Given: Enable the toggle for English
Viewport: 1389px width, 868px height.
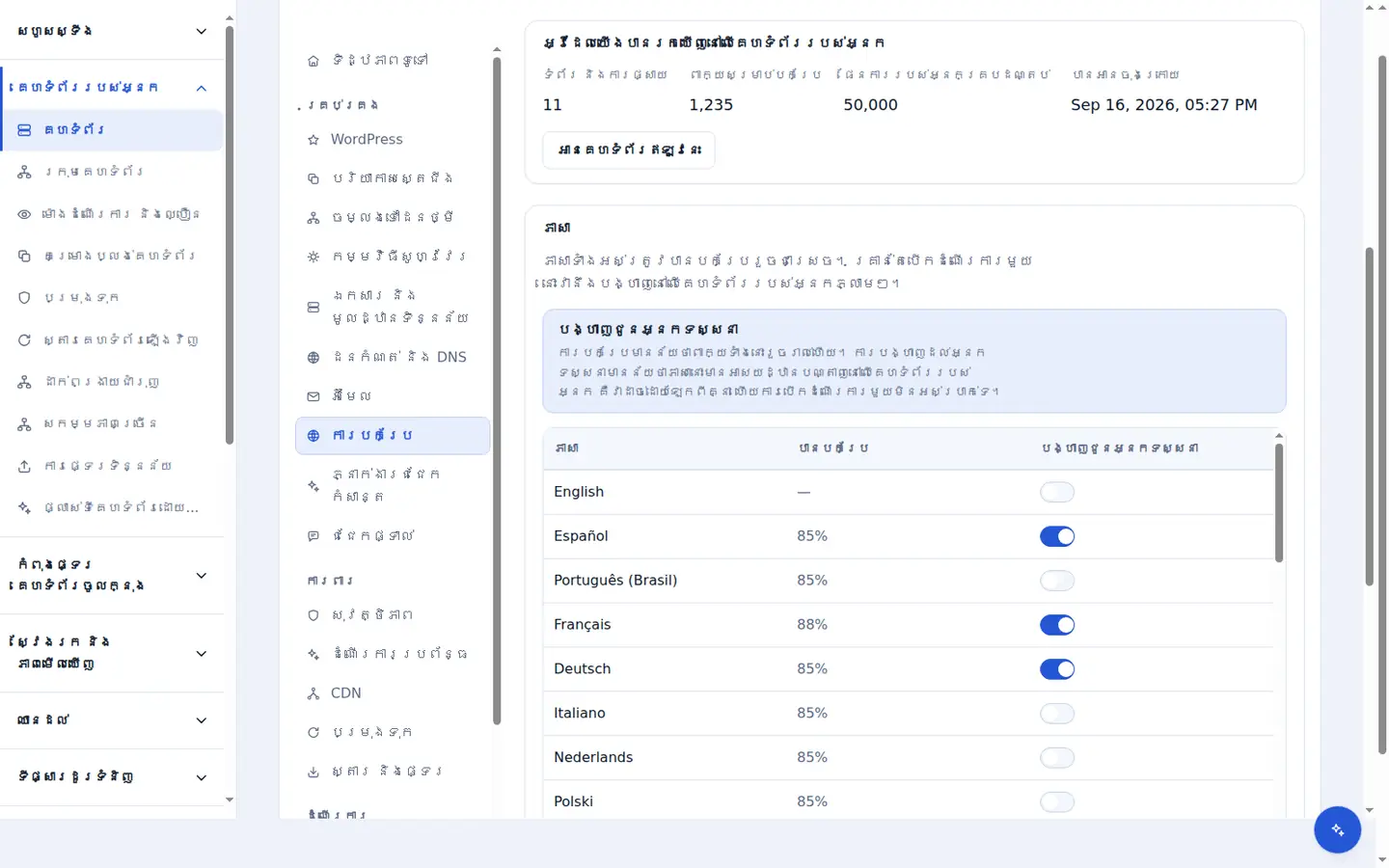Looking at the screenshot, I should click(1057, 492).
